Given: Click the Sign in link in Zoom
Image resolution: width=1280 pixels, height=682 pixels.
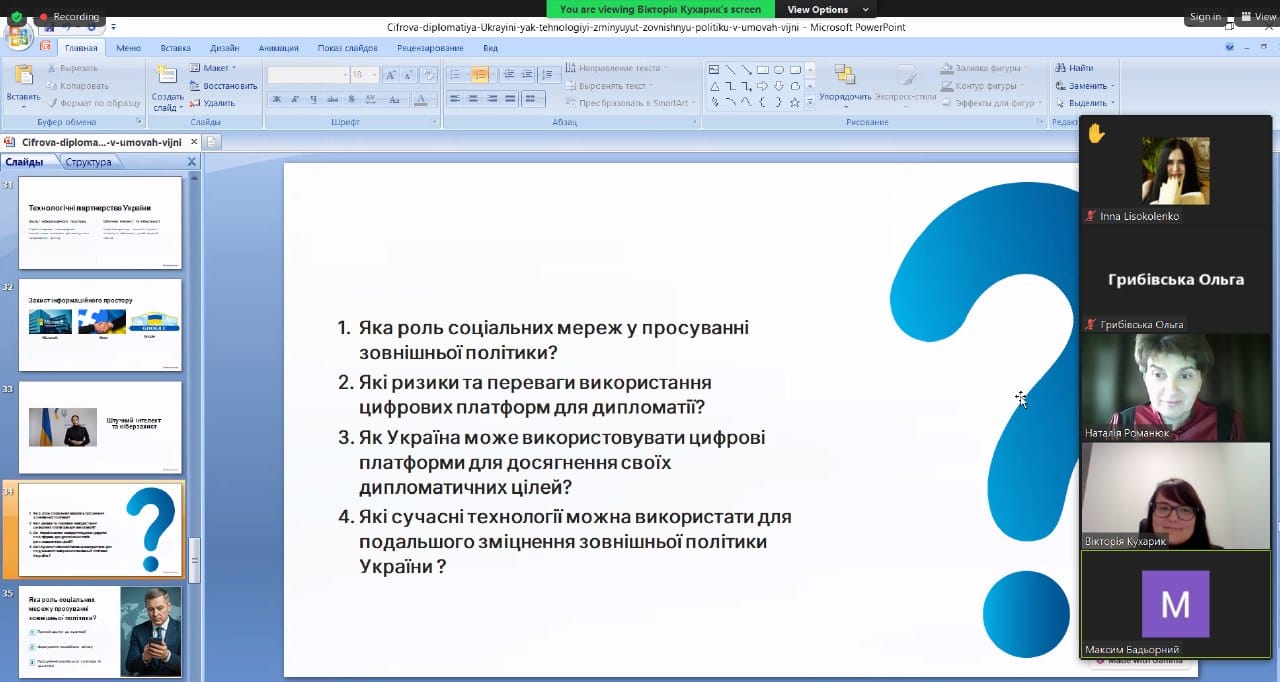Looking at the screenshot, I should [1205, 16].
